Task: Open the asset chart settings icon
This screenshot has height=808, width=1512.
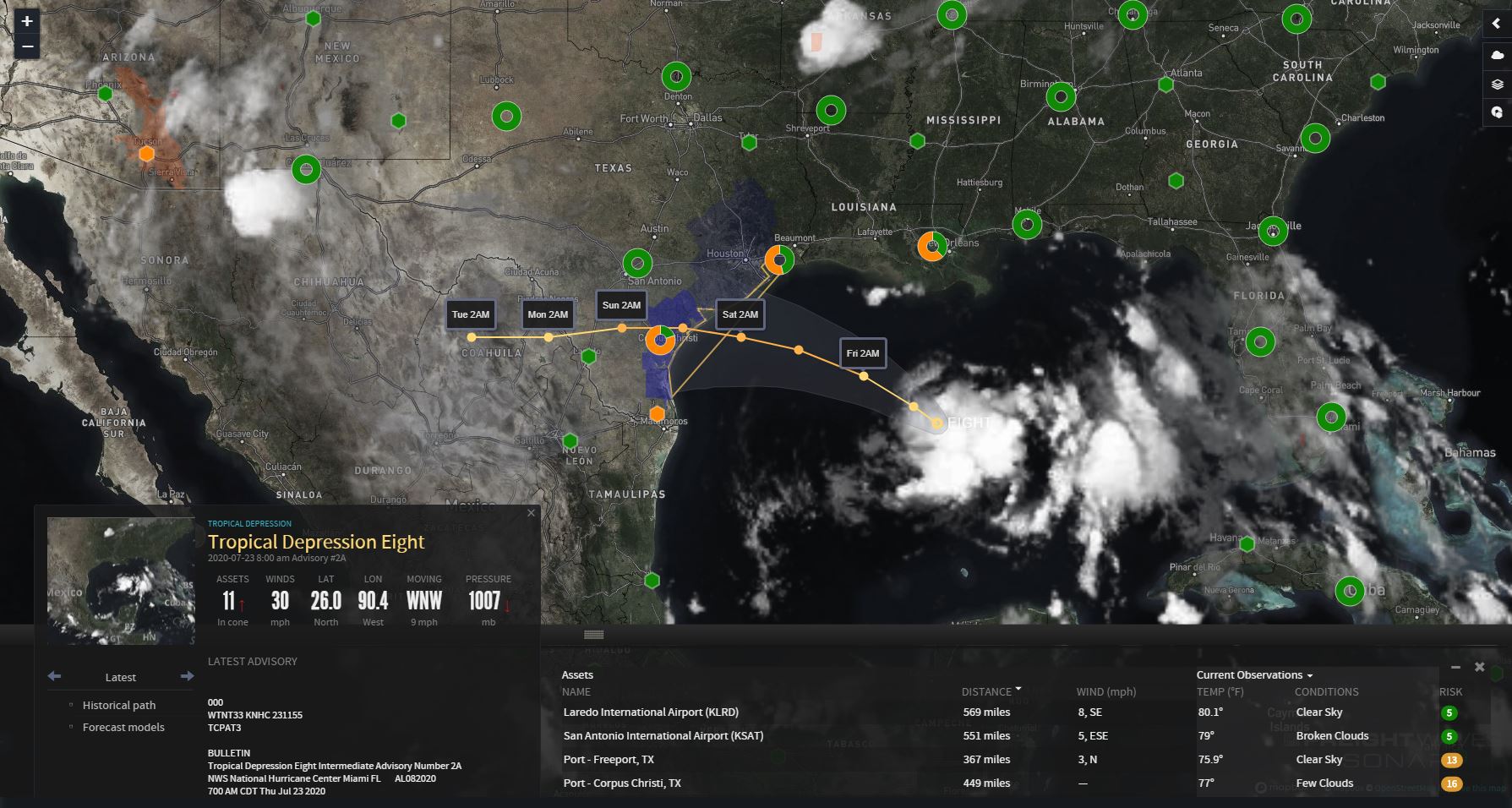Action: coord(1497,112)
